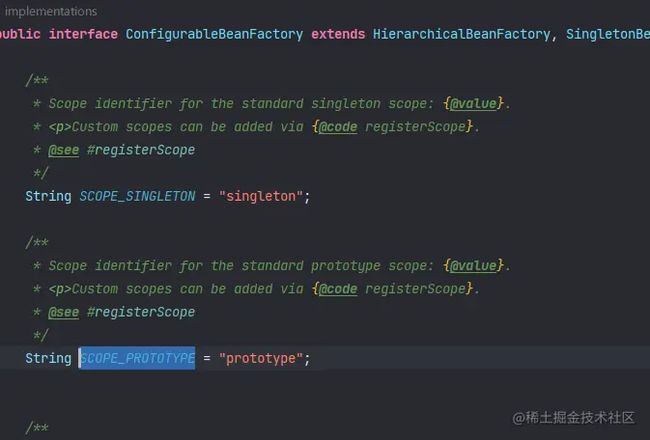Click the String type before SCOPE_SINGLETON
This screenshot has height=440, width=650.
(48, 196)
